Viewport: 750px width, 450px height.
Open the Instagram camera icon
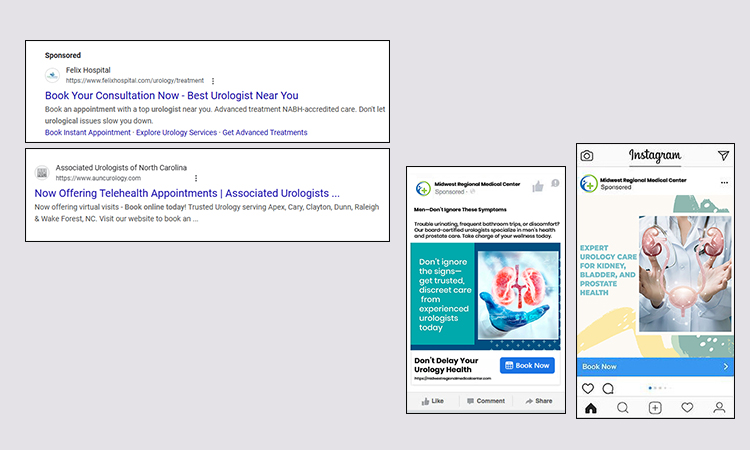pos(587,156)
